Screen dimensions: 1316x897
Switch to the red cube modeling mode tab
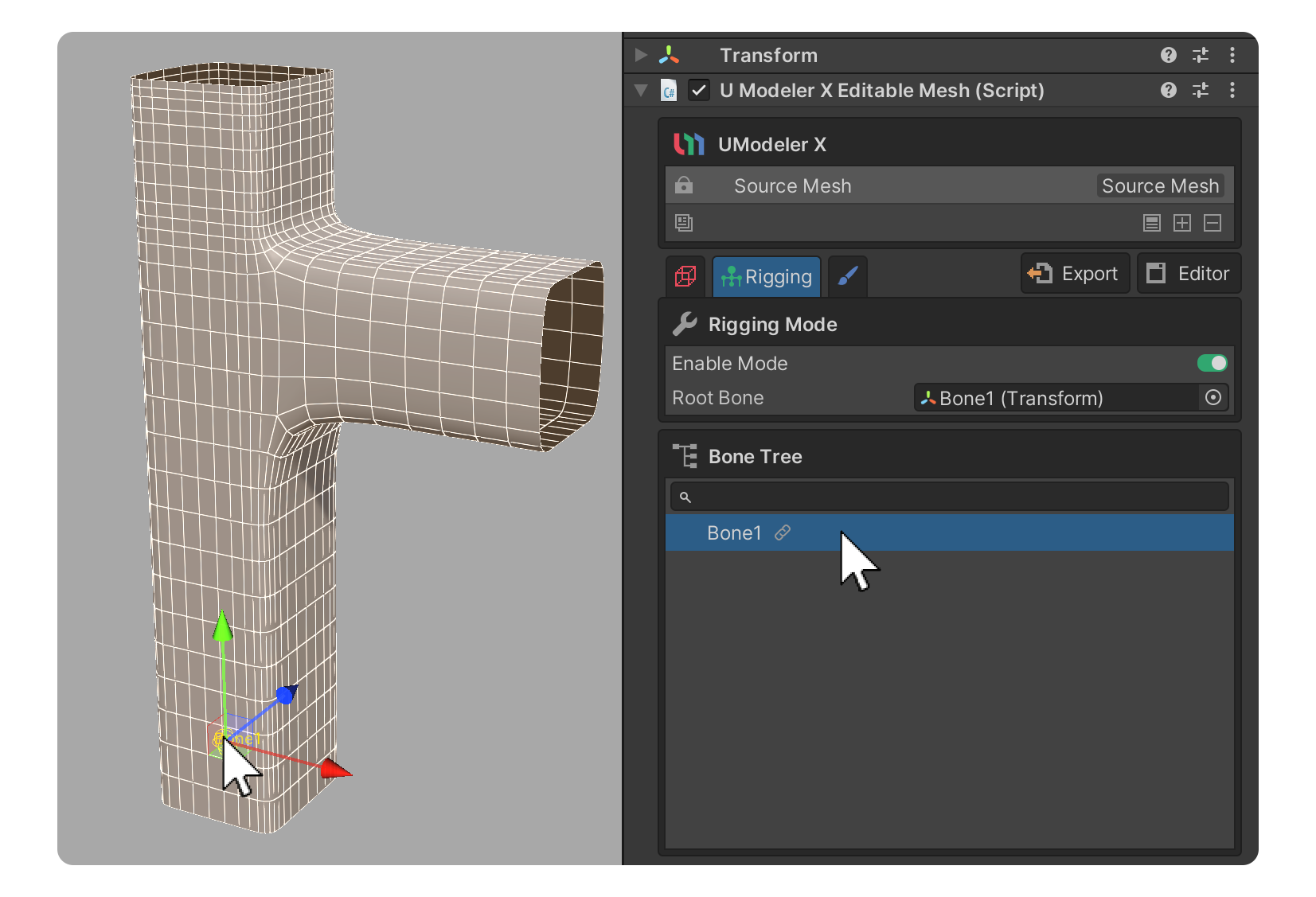tap(685, 276)
